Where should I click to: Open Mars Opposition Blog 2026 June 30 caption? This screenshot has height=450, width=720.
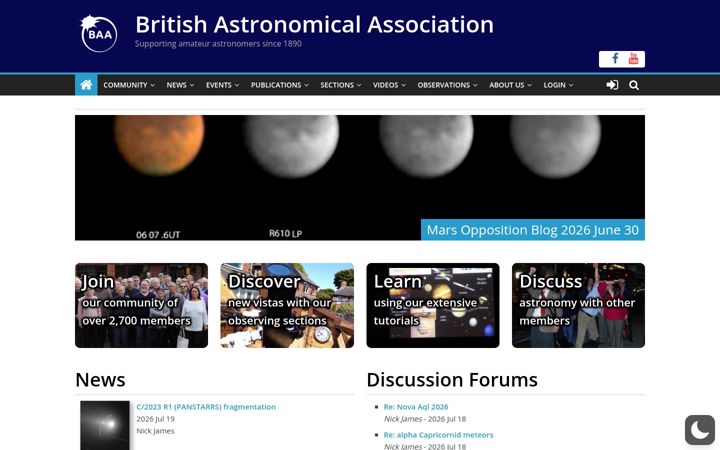[x=533, y=230]
